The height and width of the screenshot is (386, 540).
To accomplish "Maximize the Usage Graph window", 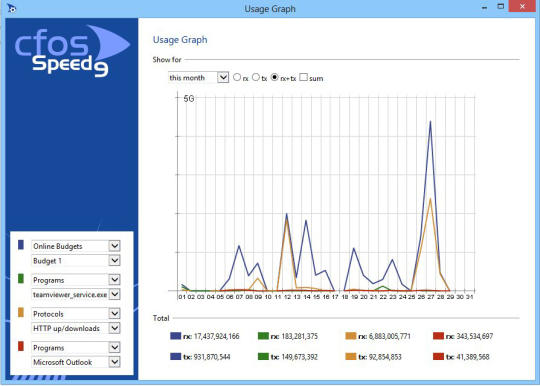I will (x=501, y=7).
